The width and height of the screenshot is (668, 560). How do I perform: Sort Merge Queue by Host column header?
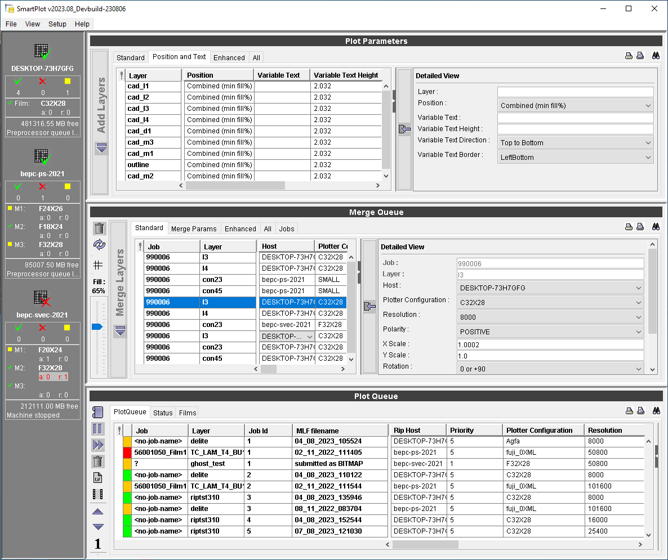[x=286, y=246]
